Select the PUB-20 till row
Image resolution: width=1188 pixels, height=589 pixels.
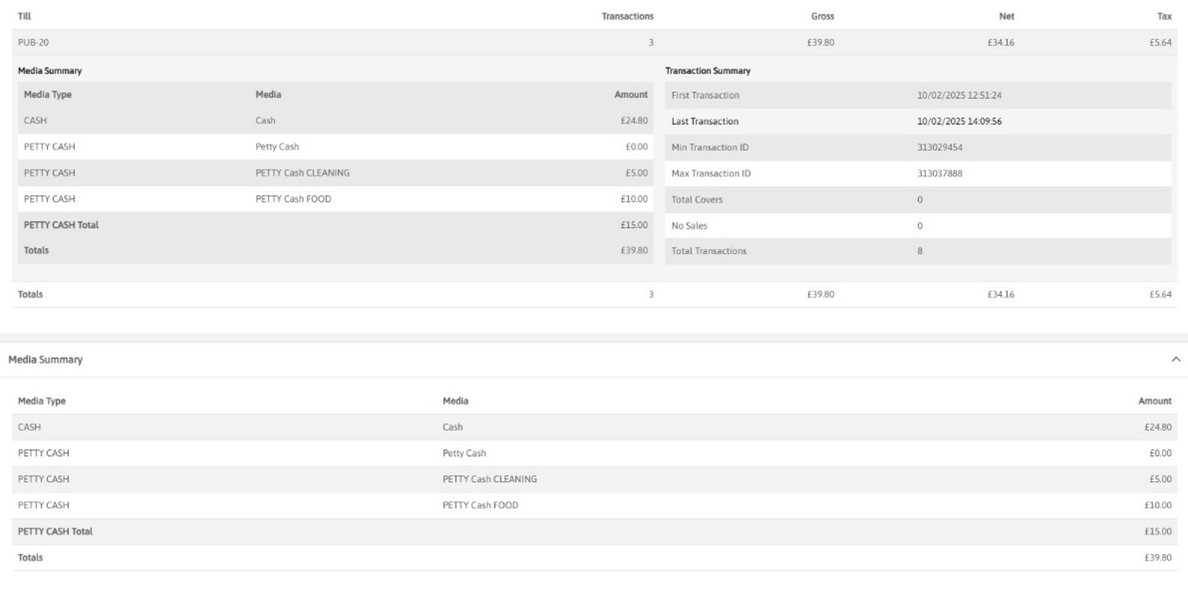[x=34, y=43]
